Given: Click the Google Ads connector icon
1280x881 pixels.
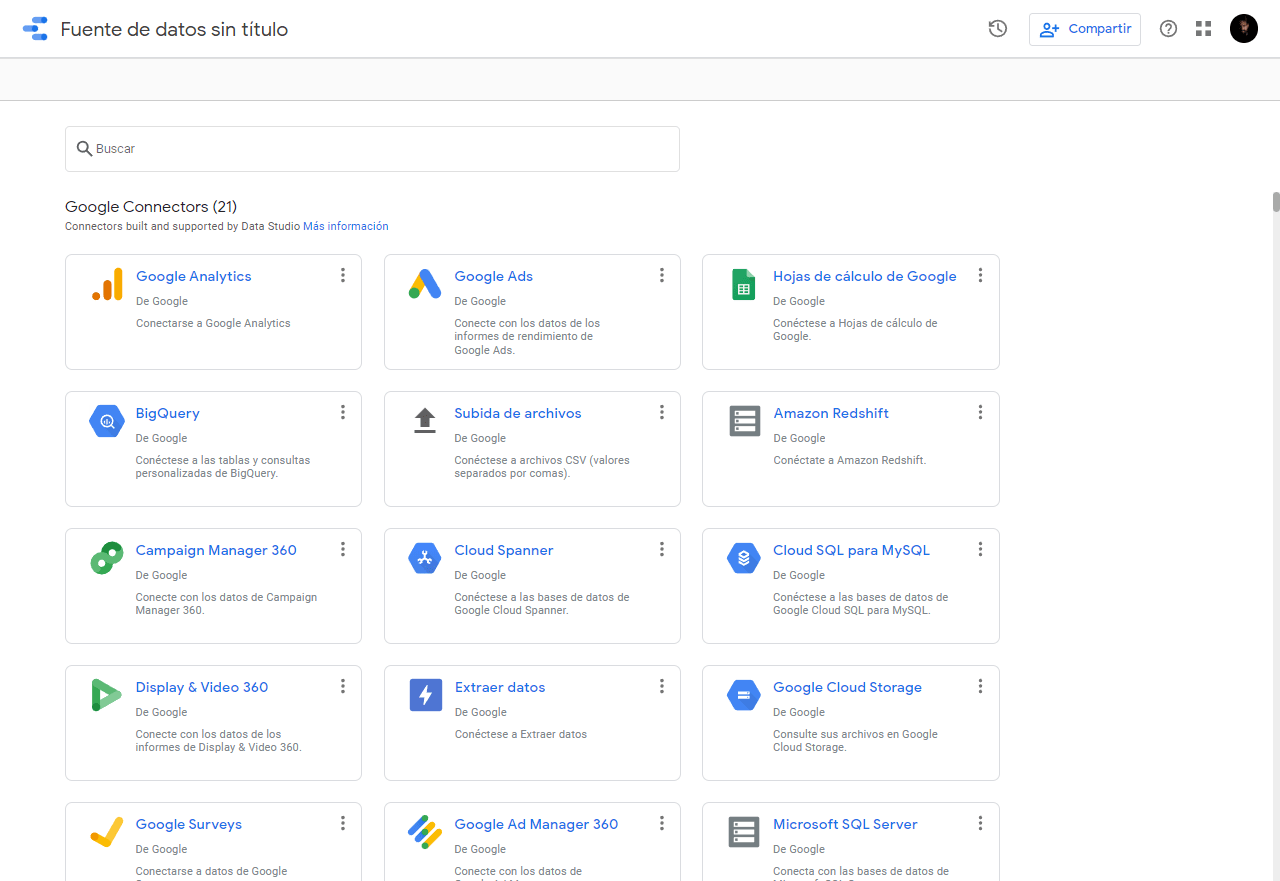Looking at the screenshot, I should pos(425,284).
